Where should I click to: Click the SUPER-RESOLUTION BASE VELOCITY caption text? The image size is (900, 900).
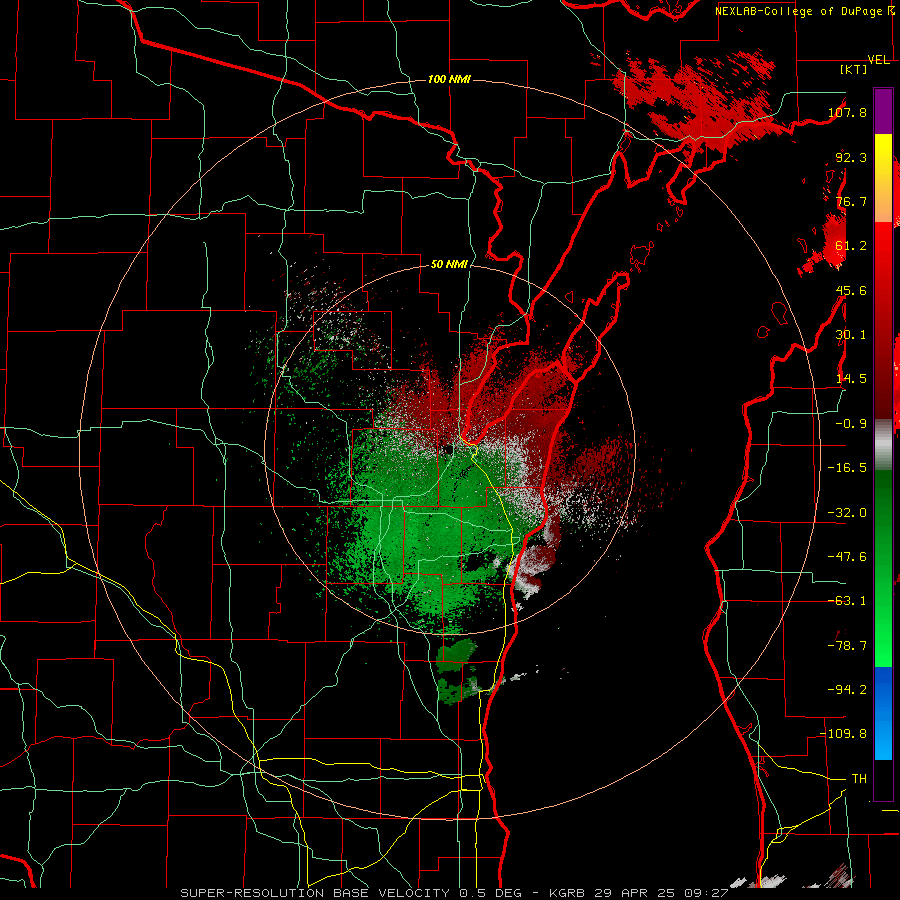pyautogui.click(x=317, y=893)
